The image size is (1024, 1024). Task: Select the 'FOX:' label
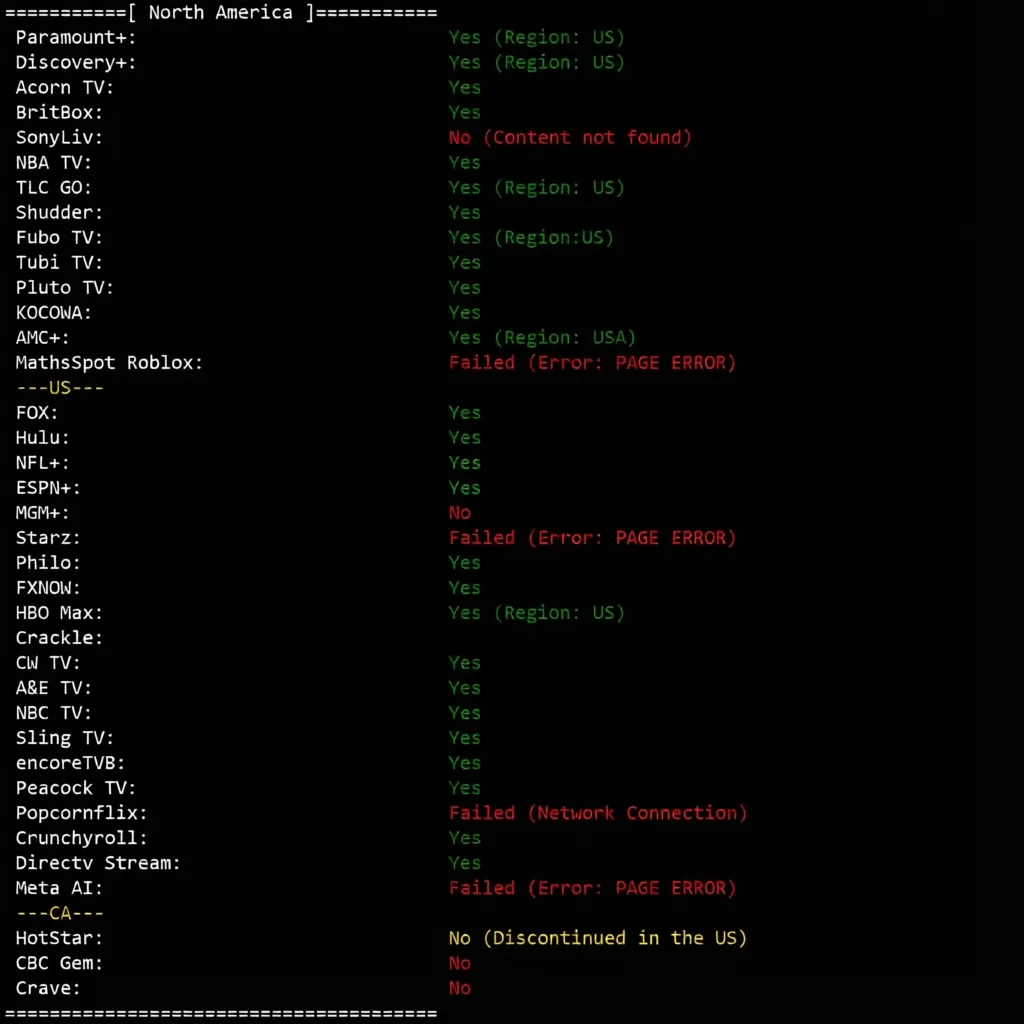(x=37, y=413)
